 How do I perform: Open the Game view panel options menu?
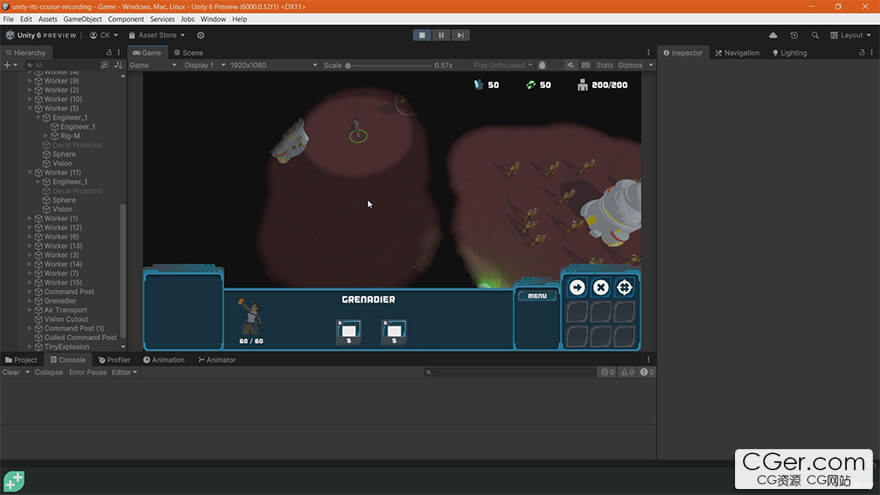tap(649, 52)
